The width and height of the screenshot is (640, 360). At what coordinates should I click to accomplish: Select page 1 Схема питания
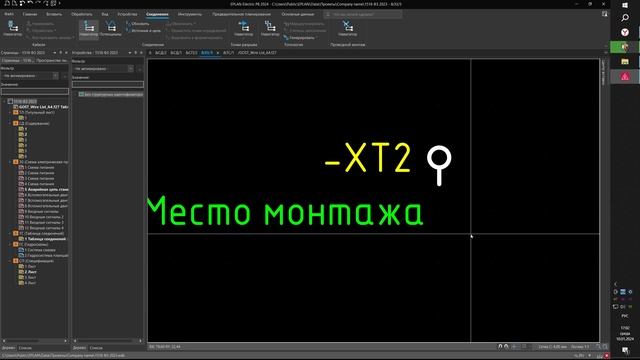[x=37, y=167]
